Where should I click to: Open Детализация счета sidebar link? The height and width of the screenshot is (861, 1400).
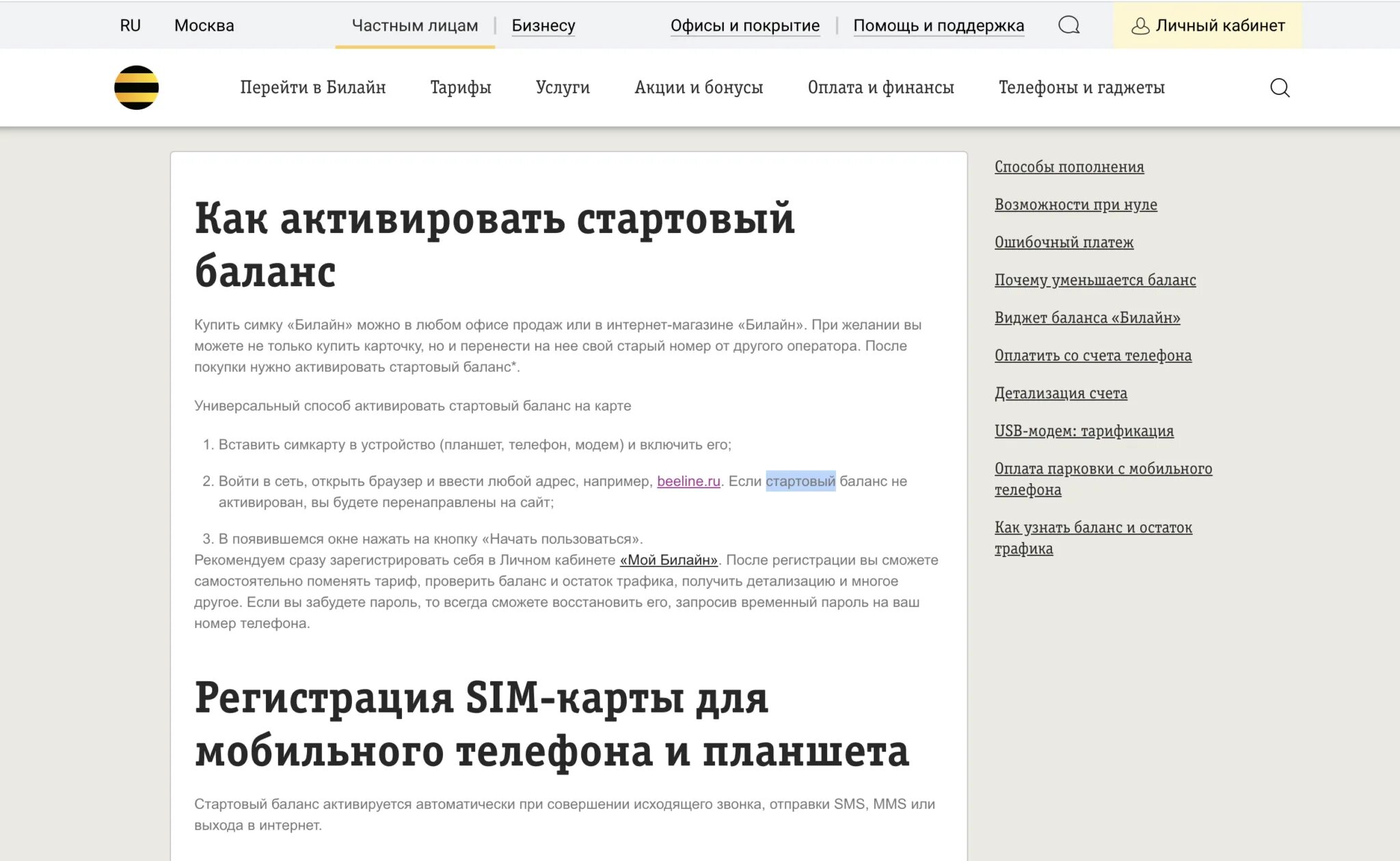[1061, 393]
